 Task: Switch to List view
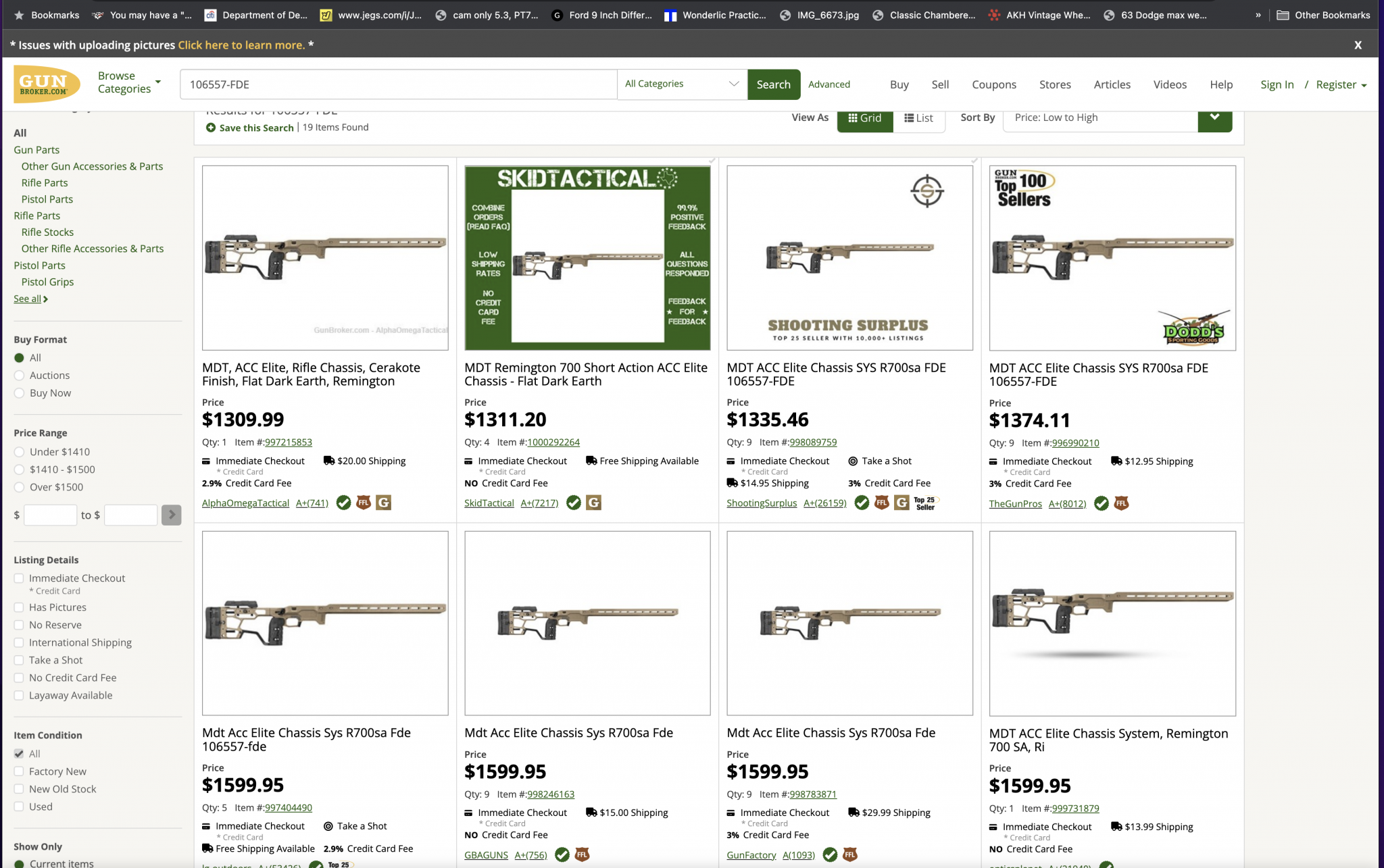point(919,118)
